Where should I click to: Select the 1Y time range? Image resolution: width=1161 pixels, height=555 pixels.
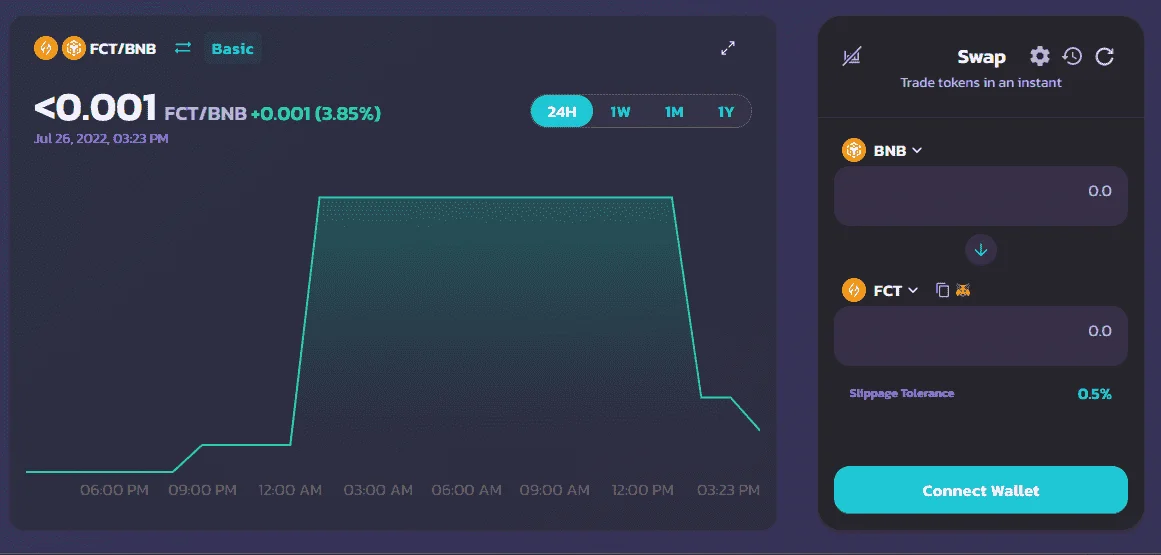pos(726,112)
